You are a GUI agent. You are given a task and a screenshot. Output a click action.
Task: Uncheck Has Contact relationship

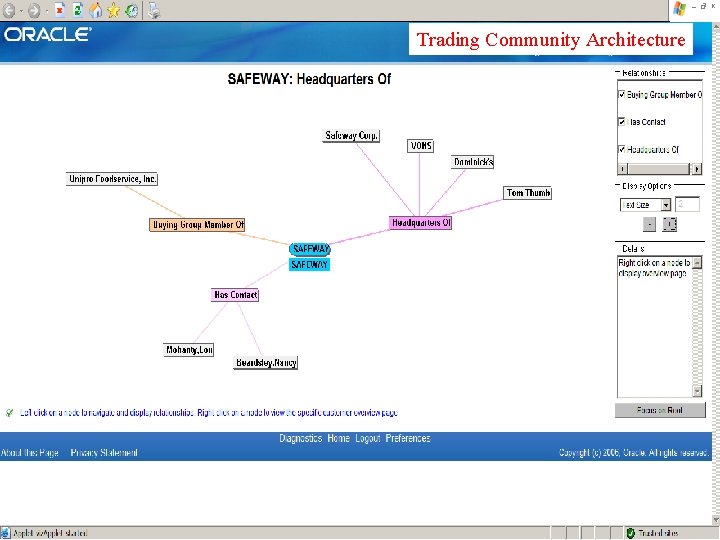[622, 122]
